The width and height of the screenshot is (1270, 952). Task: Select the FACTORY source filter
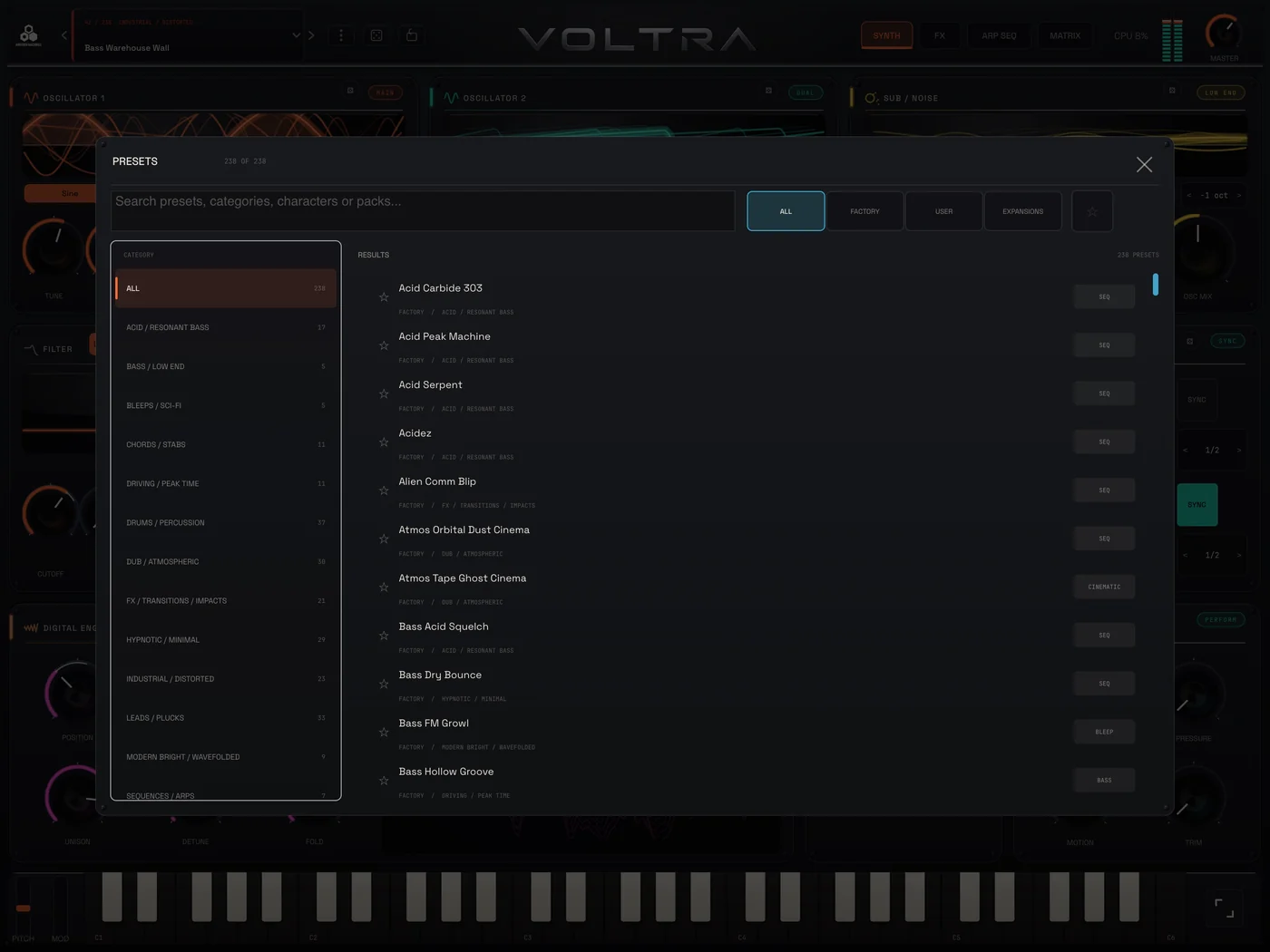click(x=865, y=211)
